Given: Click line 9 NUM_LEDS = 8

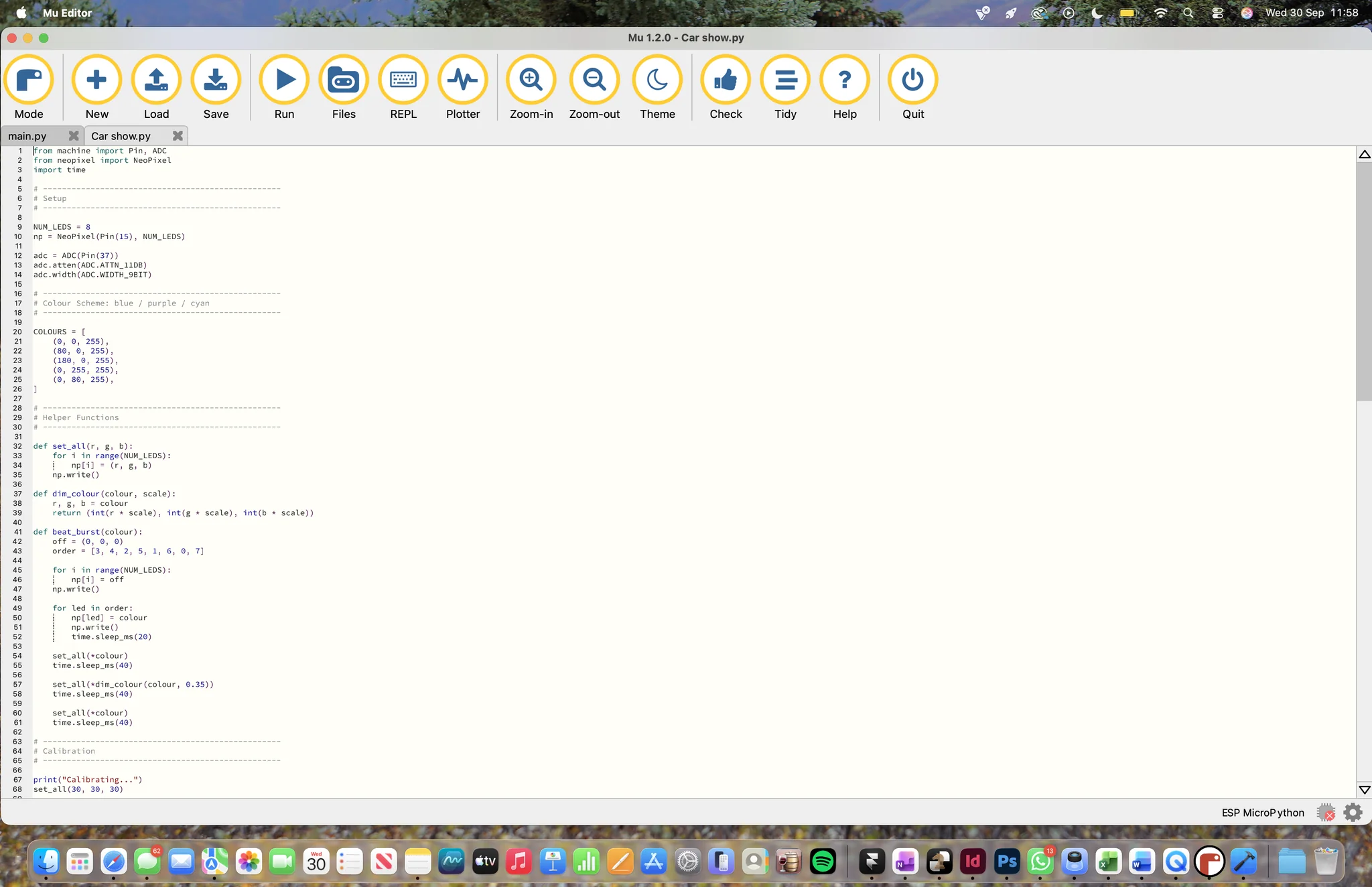Looking at the screenshot, I should pyautogui.click(x=62, y=227).
